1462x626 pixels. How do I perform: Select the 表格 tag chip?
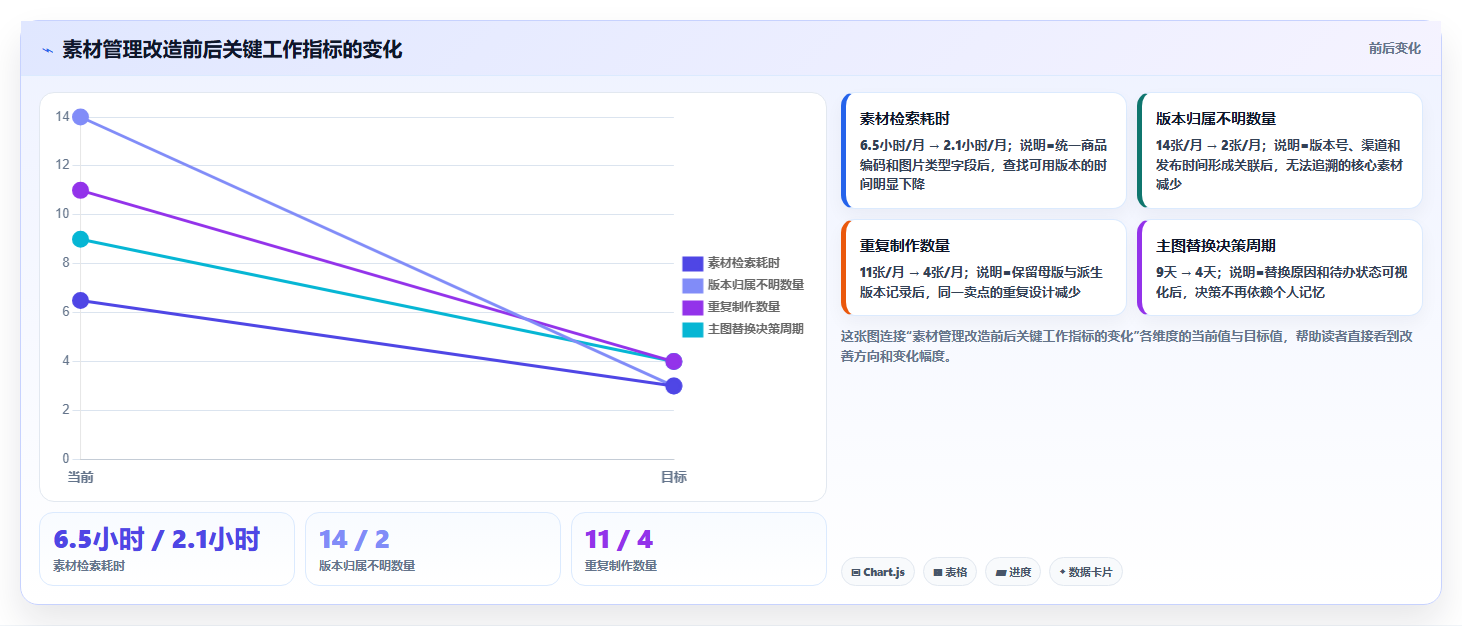click(x=949, y=572)
